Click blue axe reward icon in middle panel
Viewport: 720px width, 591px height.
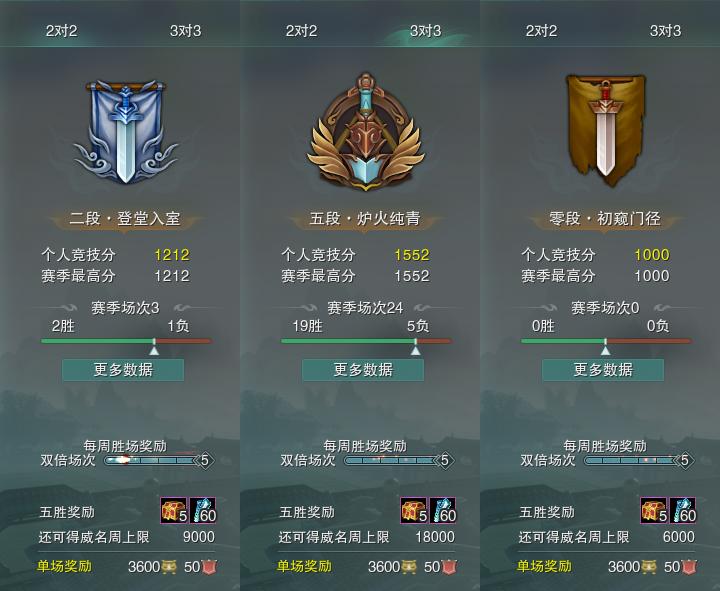pos(443,510)
